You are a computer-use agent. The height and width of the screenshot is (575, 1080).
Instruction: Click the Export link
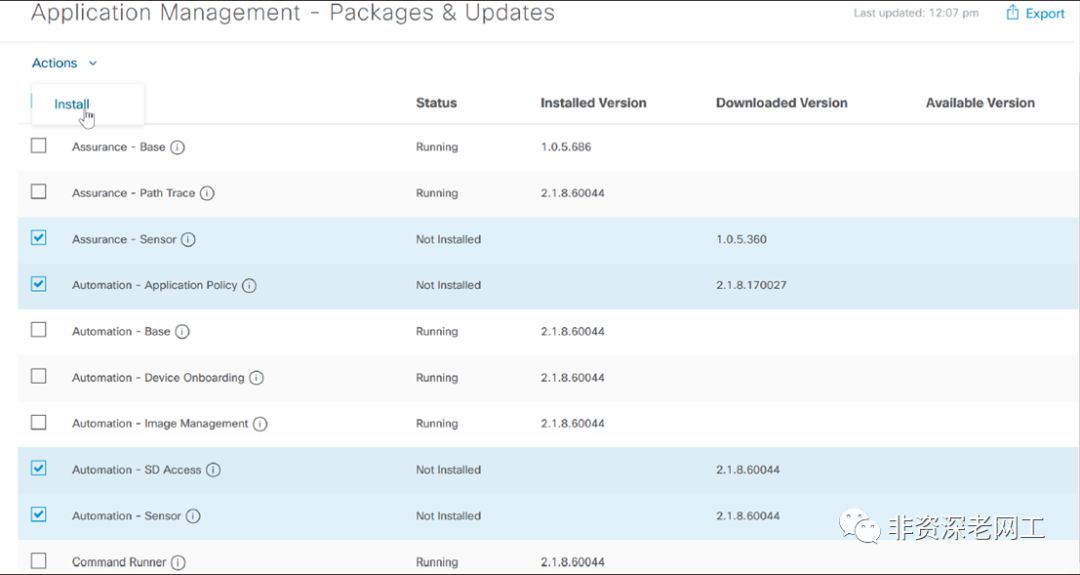point(1045,13)
